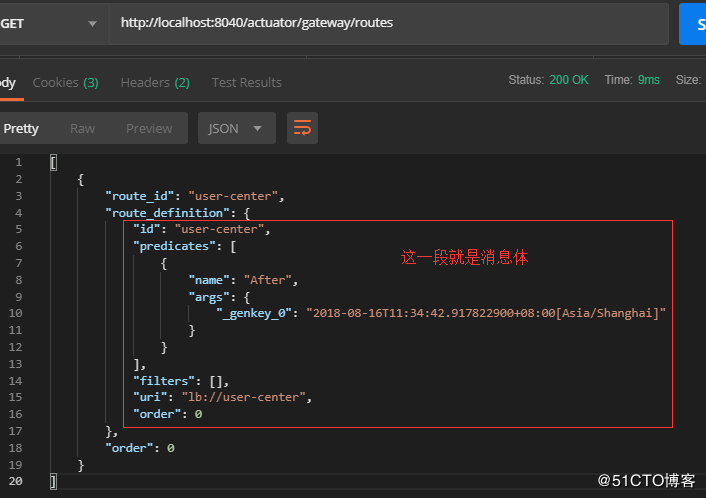This screenshot has height=498, width=706.
Task: Click the opening bracket on line 1
Action: pyautogui.click(x=53, y=163)
